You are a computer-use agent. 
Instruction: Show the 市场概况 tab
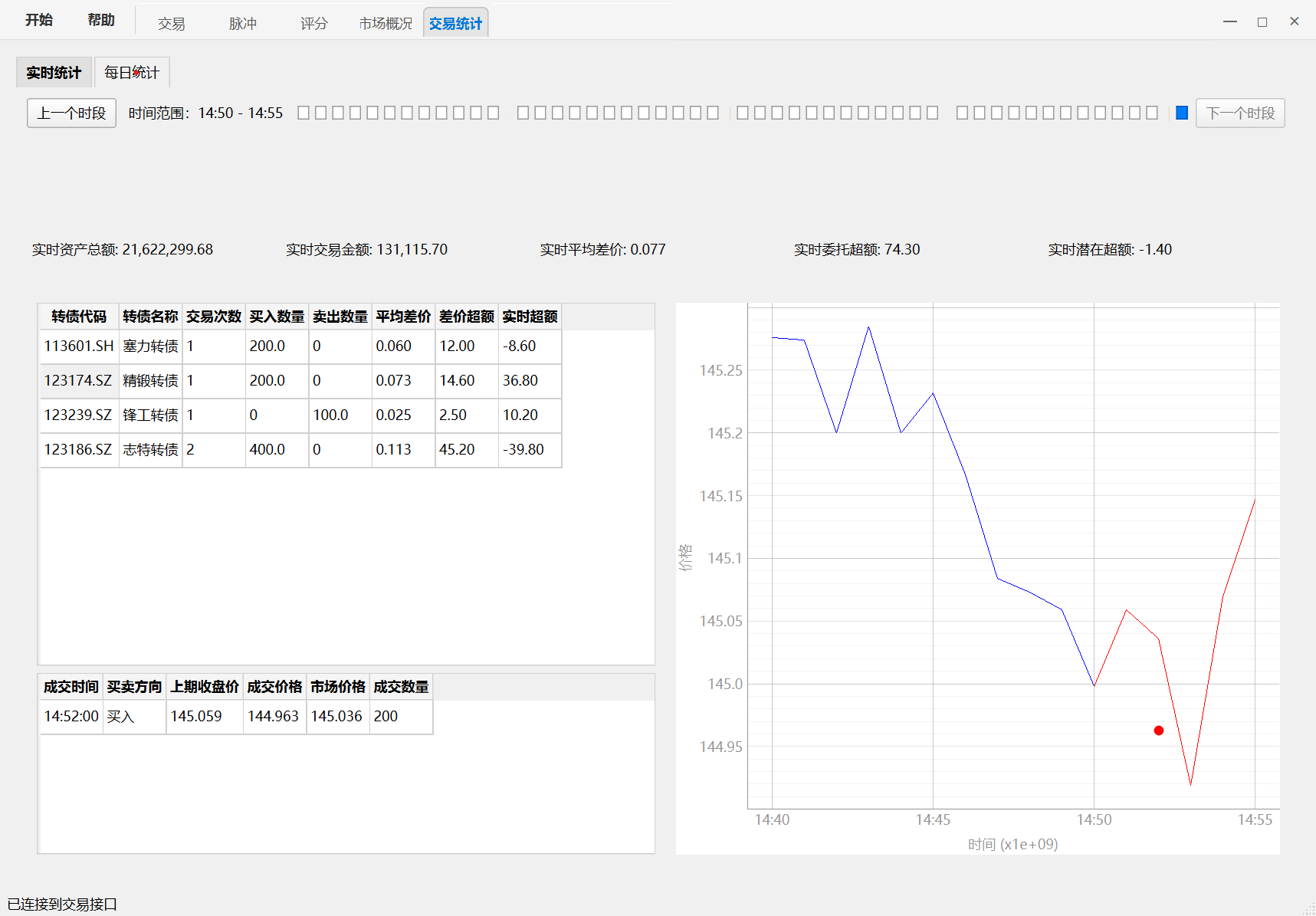pos(386,24)
